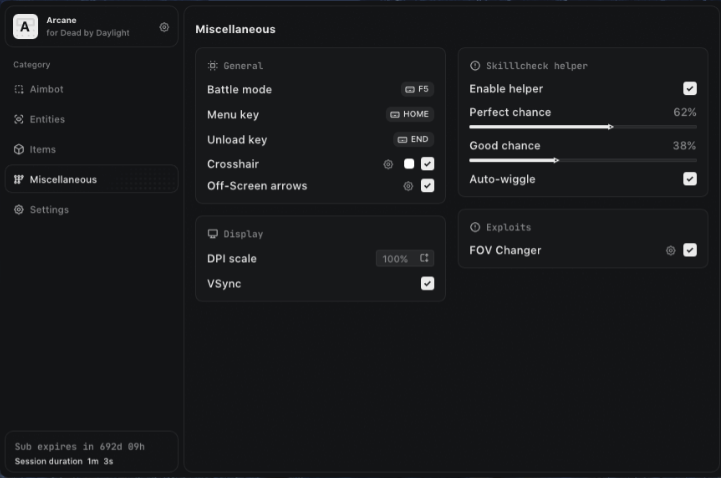Change the Menu key HOME binding
This screenshot has width=721, height=478.
point(410,115)
